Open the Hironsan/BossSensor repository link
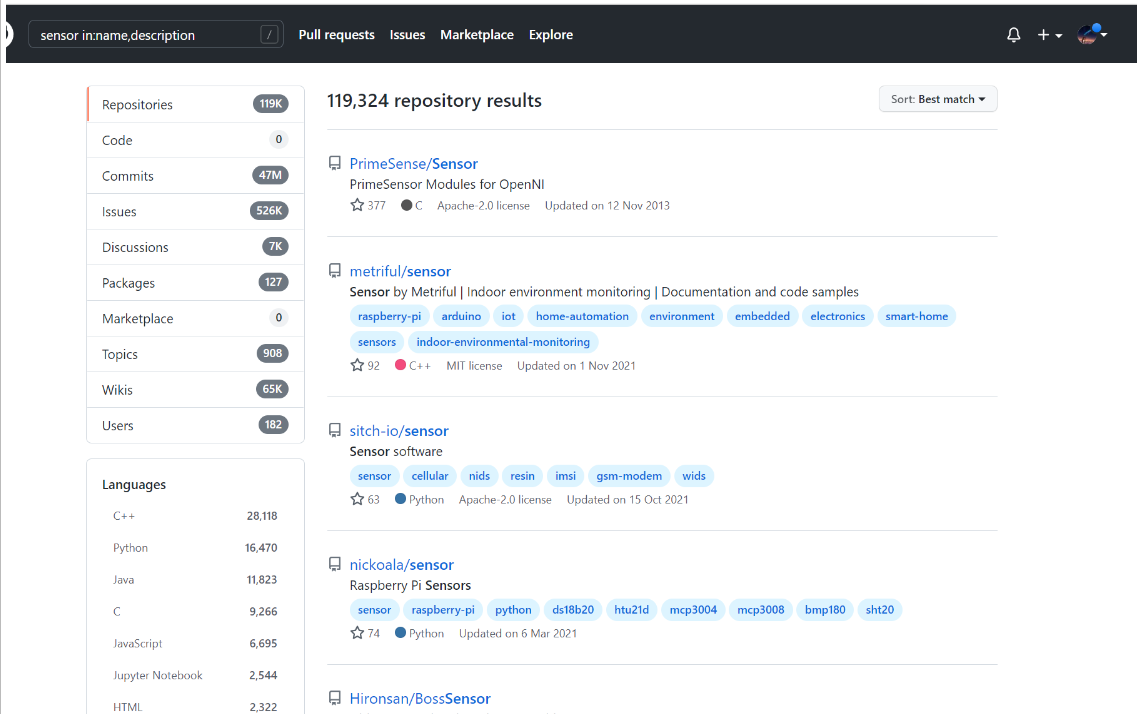The image size is (1137, 714). [420, 699]
